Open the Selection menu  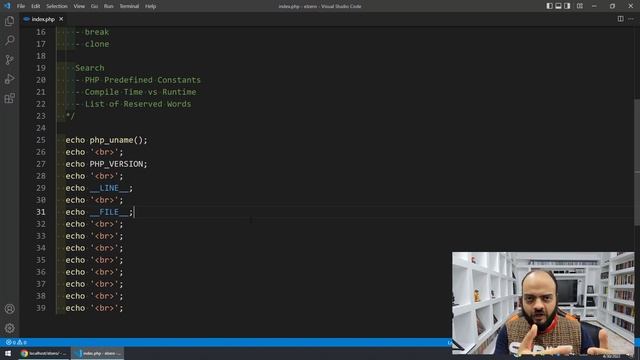pyautogui.click(x=57, y=6)
